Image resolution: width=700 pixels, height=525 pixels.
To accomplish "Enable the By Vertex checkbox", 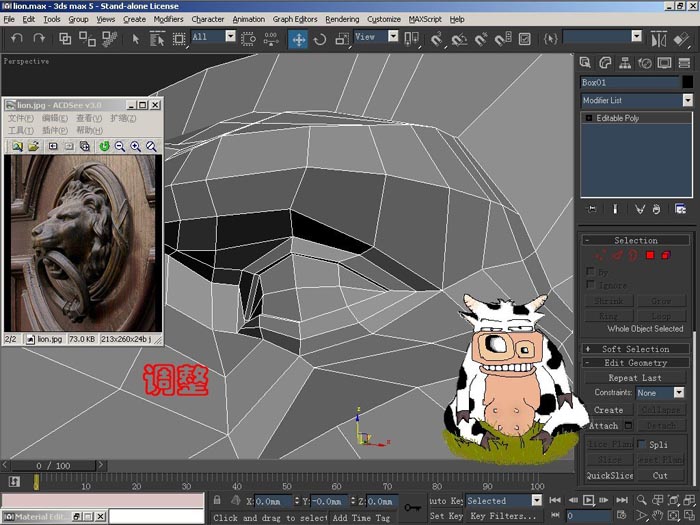I will click(x=590, y=271).
